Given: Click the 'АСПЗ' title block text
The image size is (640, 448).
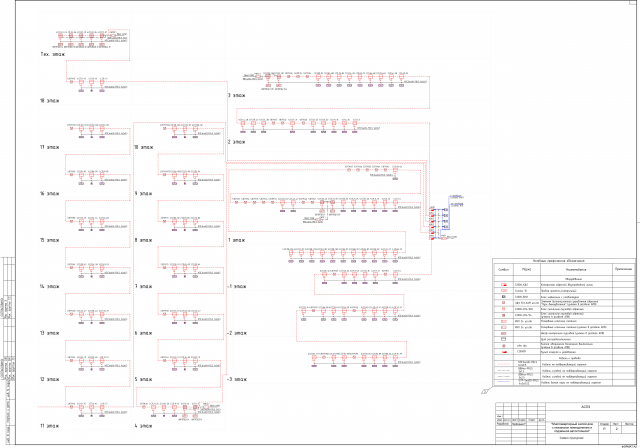Looking at the screenshot, I should point(585,407).
